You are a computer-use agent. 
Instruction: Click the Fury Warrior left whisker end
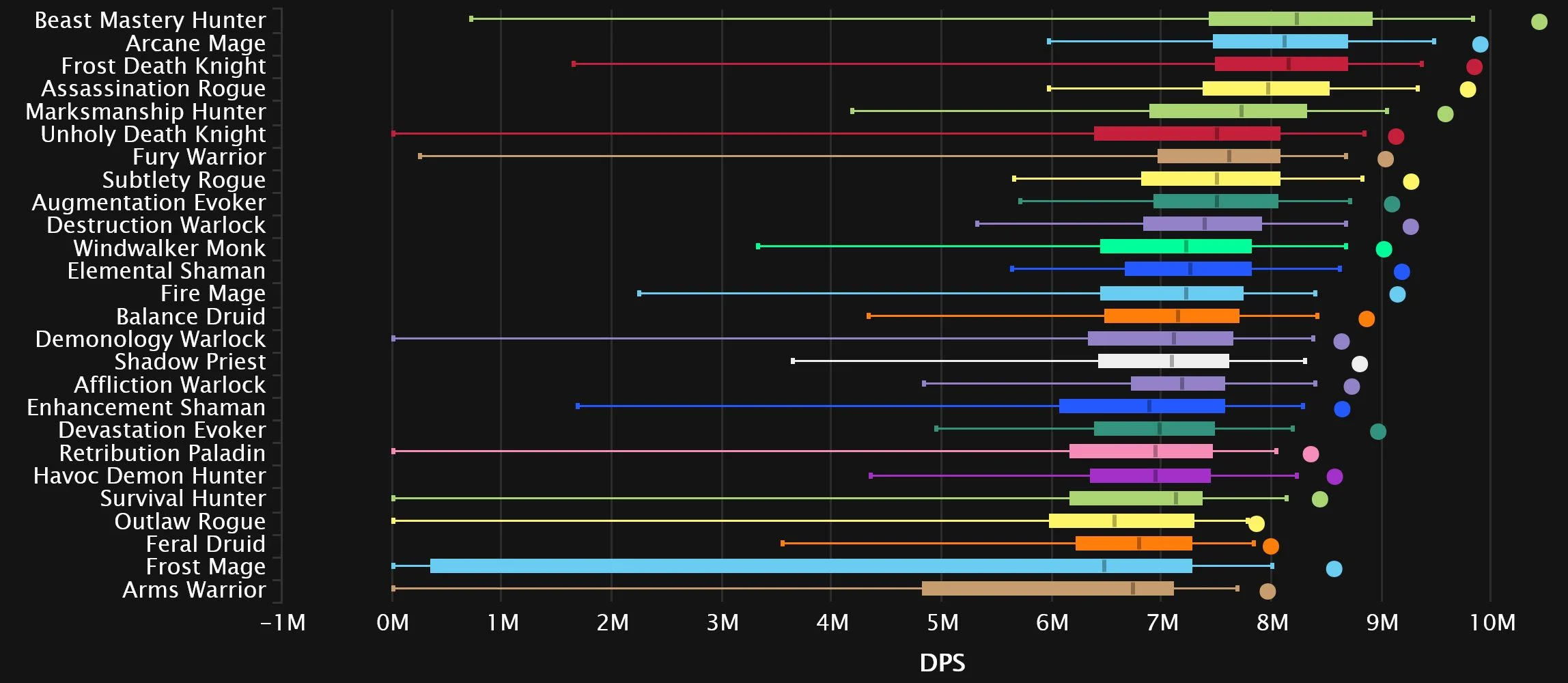(x=420, y=156)
